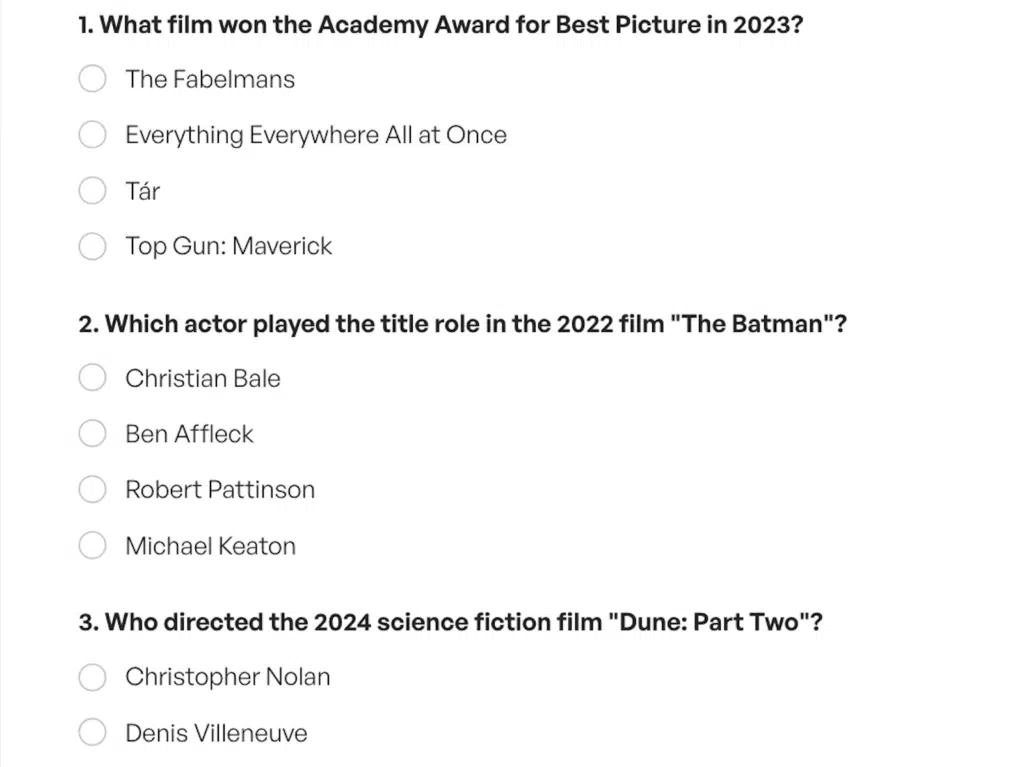Click question 1 heading about Best Picture

click(441, 25)
